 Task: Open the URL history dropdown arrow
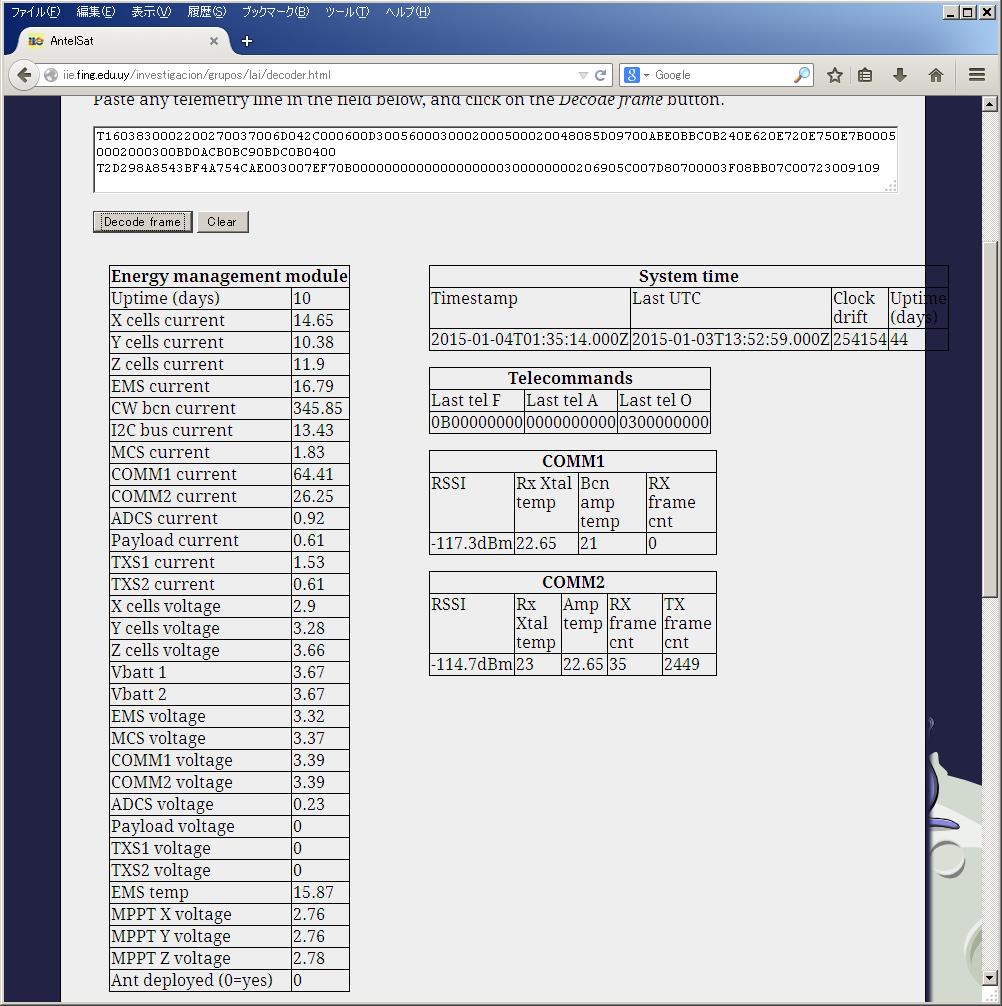[583, 75]
